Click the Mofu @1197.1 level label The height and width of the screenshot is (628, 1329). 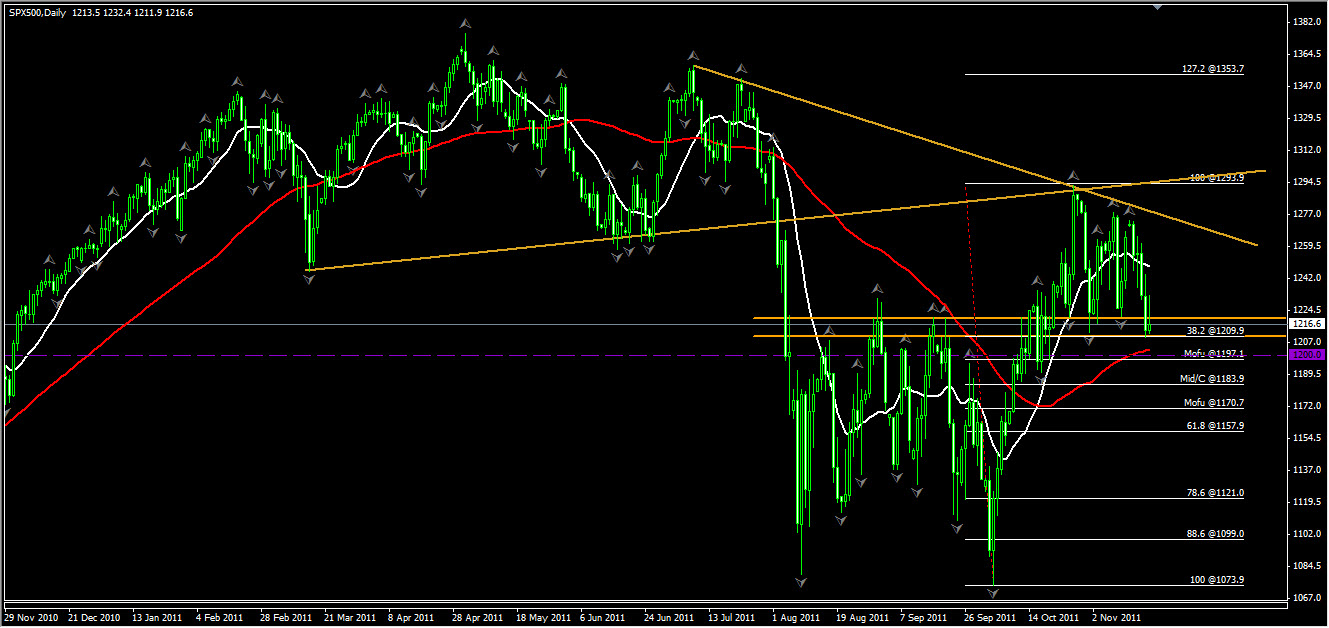click(1214, 354)
